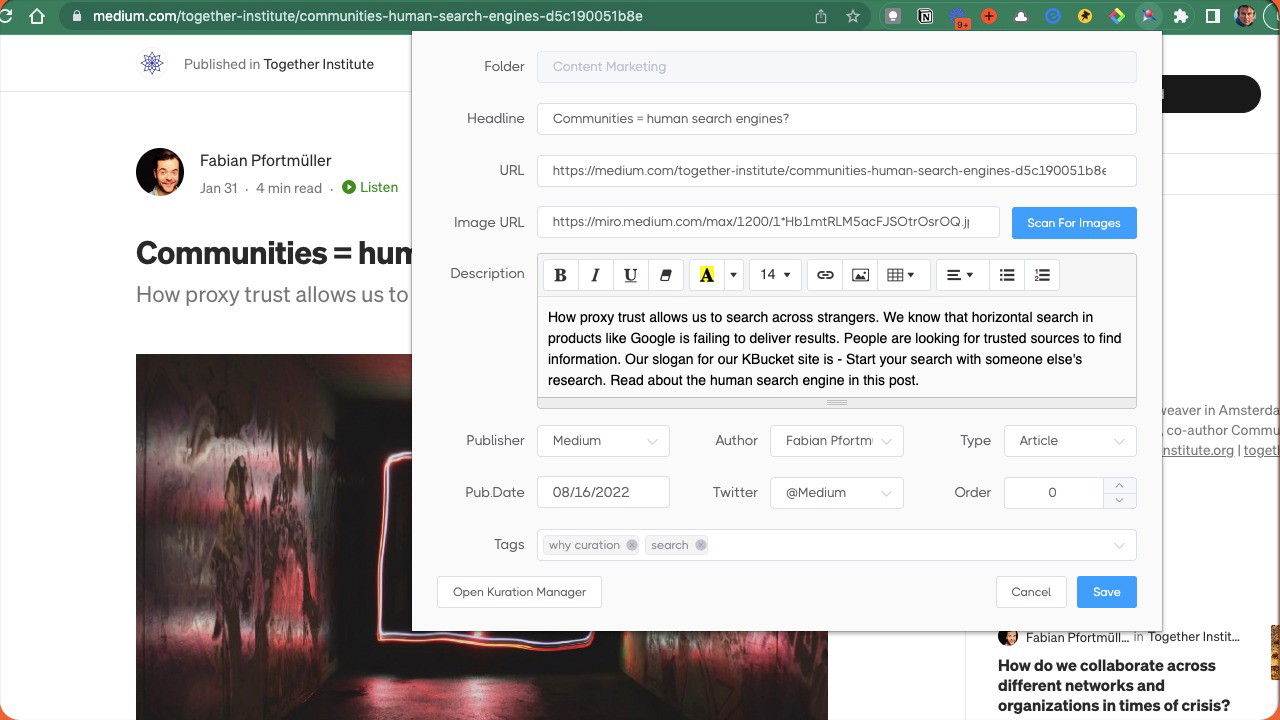Screen dimensions: 1280x720
Task: Increase the Order value with up arrow
Action: pos(1119,485)
